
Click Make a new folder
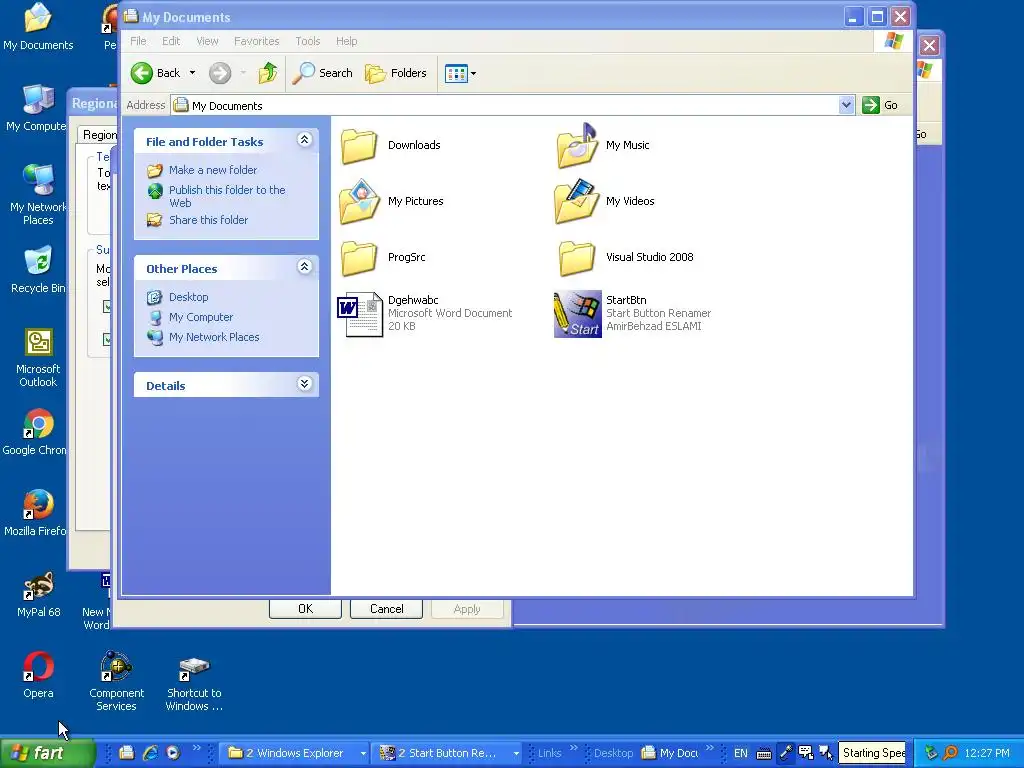click(213, 170)
